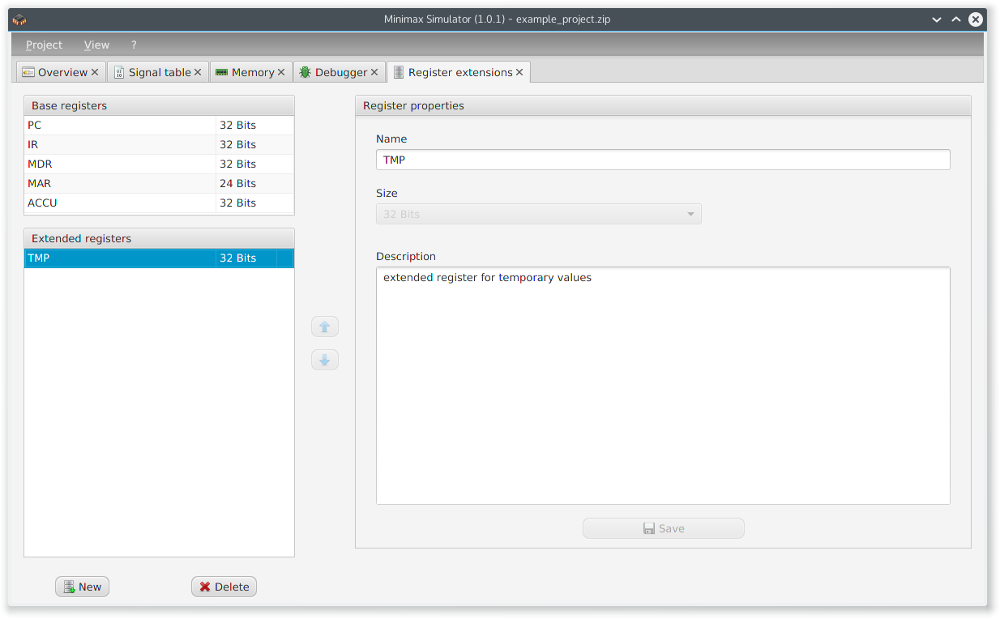Click the Signal table tab icon
The image size is (1000, 619).
pyautogui.click(x=119, y=73)
